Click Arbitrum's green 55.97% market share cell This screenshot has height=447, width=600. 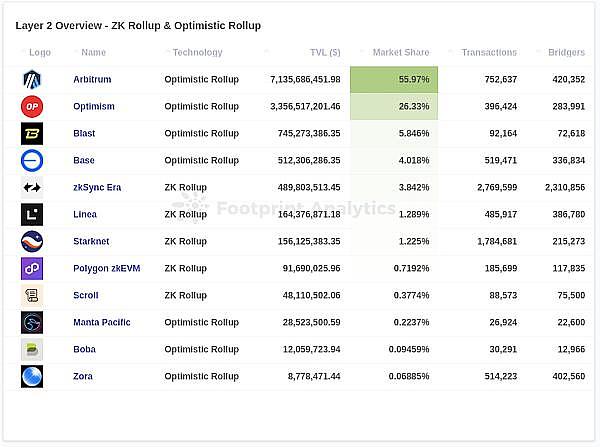[394, 79]
